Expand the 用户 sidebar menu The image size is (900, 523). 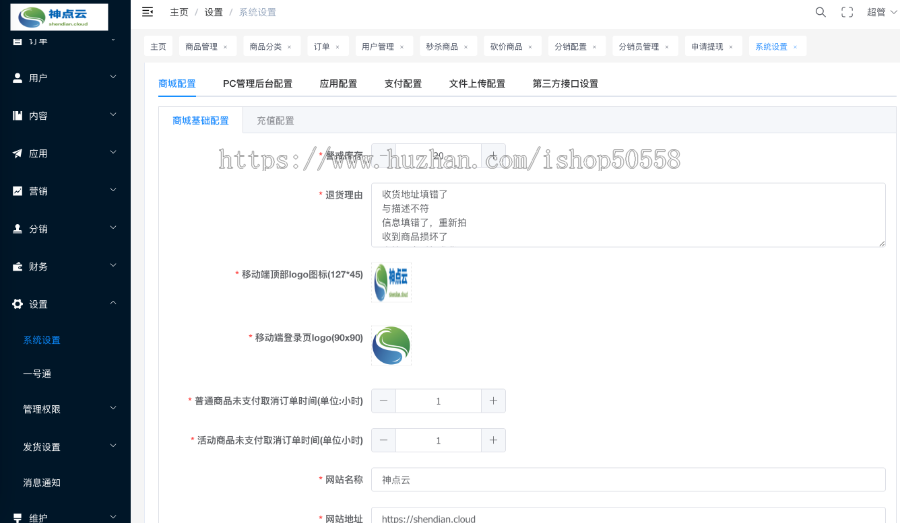coord(113,76)
